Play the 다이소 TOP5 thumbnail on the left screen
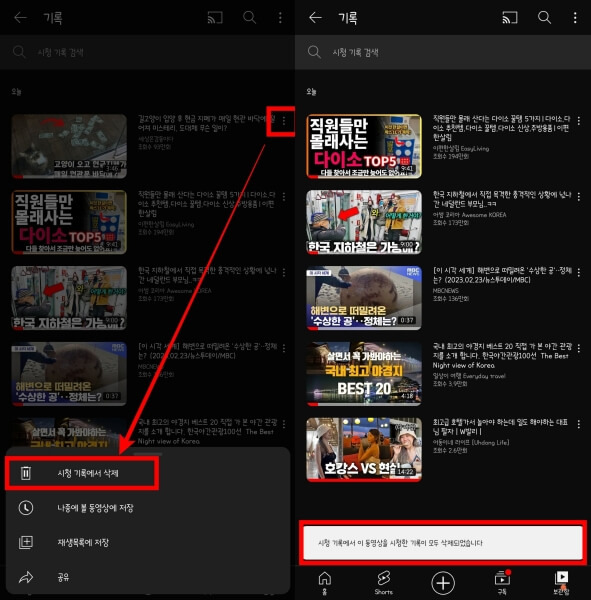The height and width of the screenshot is (600, 591). pyautogui.click(x=69, y=222)
